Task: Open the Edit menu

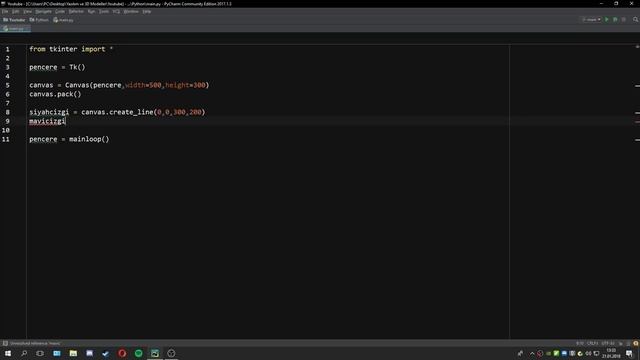Action: 16,11
